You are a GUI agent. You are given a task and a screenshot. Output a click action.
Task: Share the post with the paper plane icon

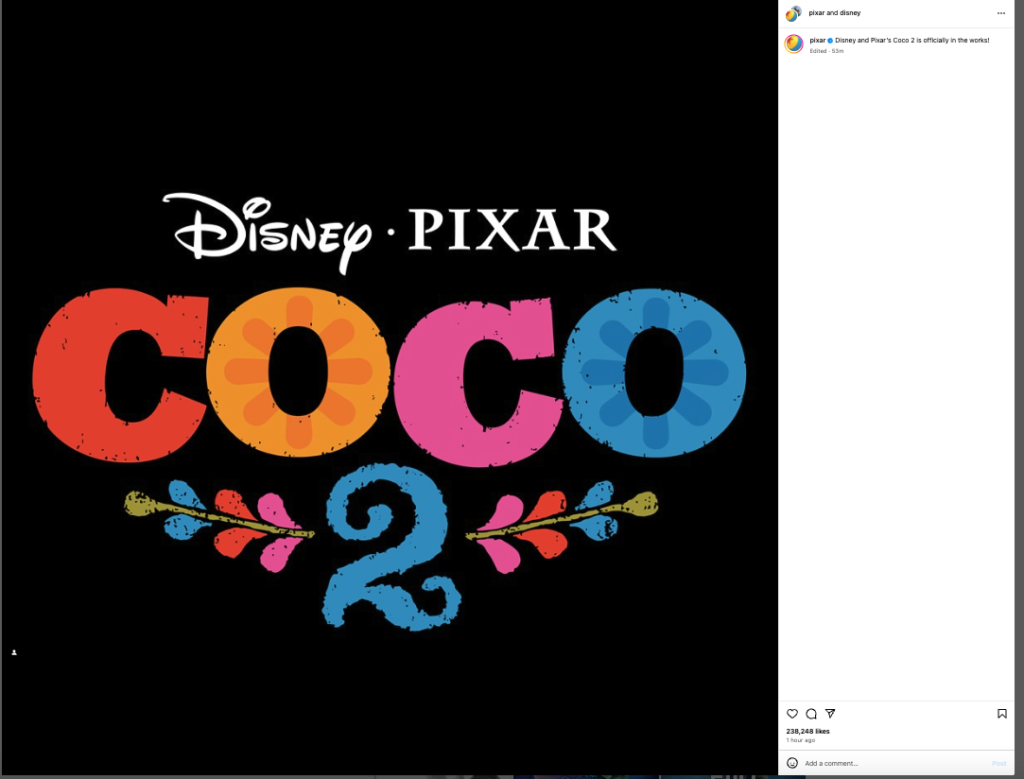(830, 714)
